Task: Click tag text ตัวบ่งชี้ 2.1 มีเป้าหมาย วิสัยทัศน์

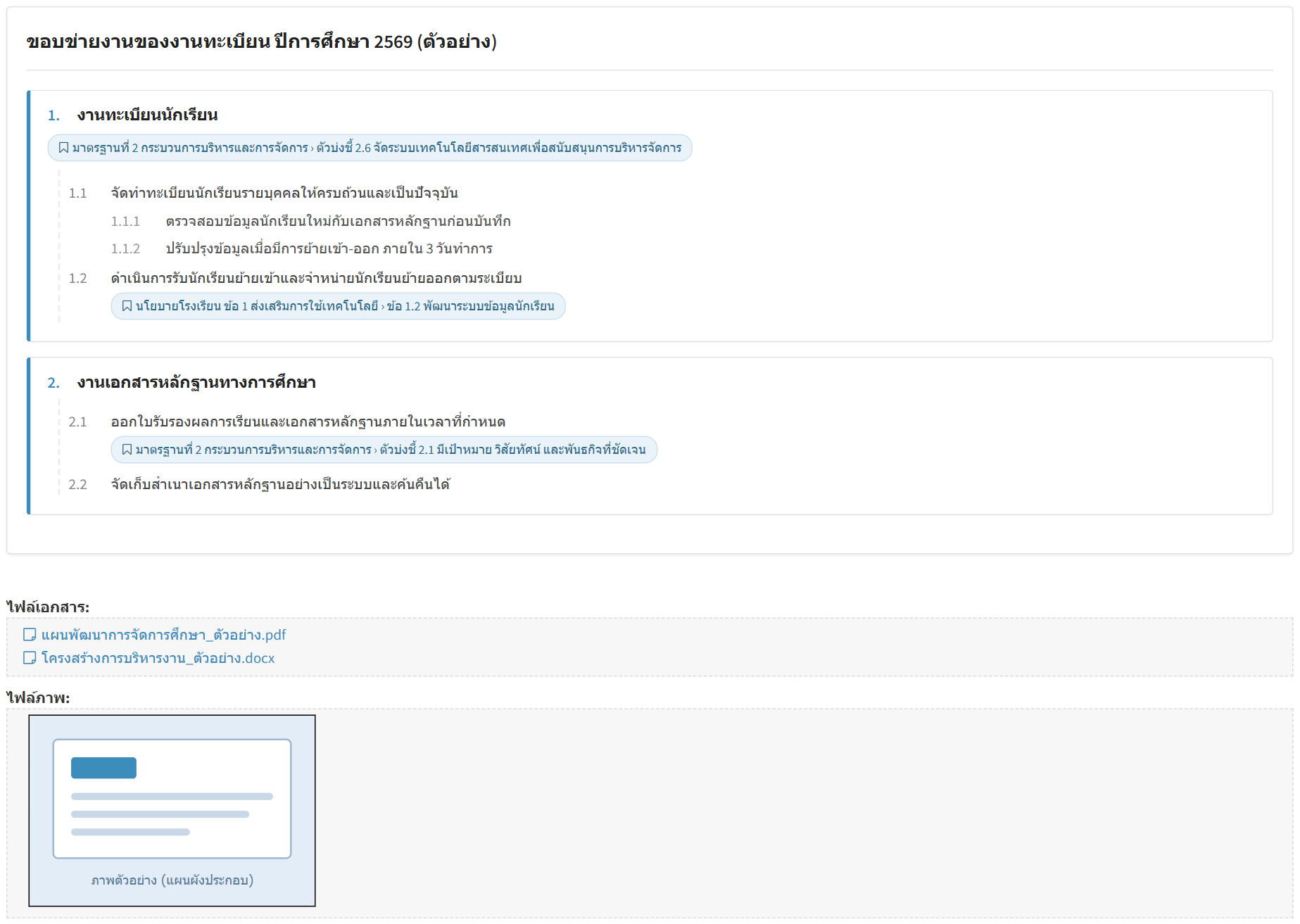Action: click(x=512, y=450)
